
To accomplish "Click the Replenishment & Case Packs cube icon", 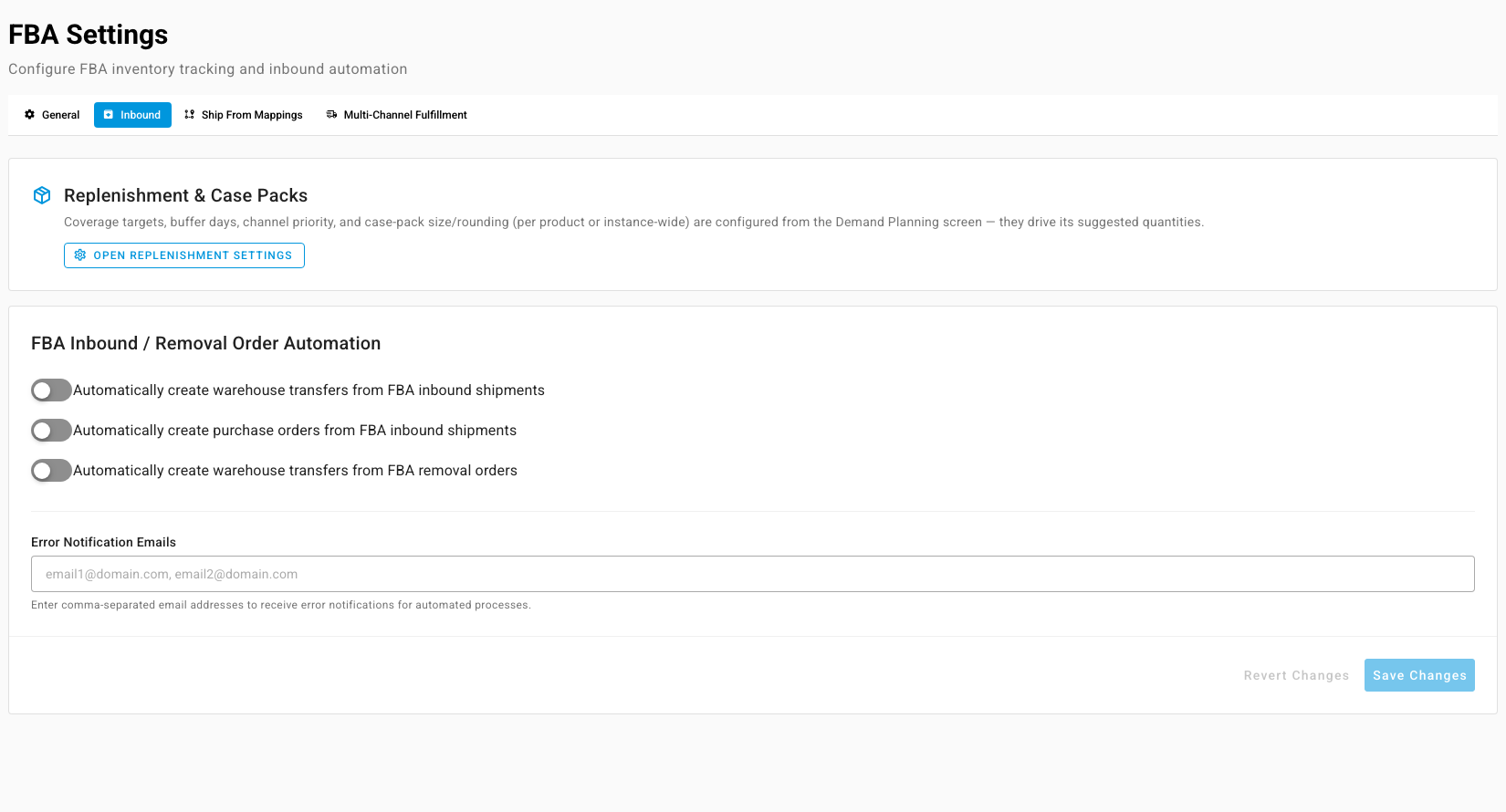I will tap(42, 195).
